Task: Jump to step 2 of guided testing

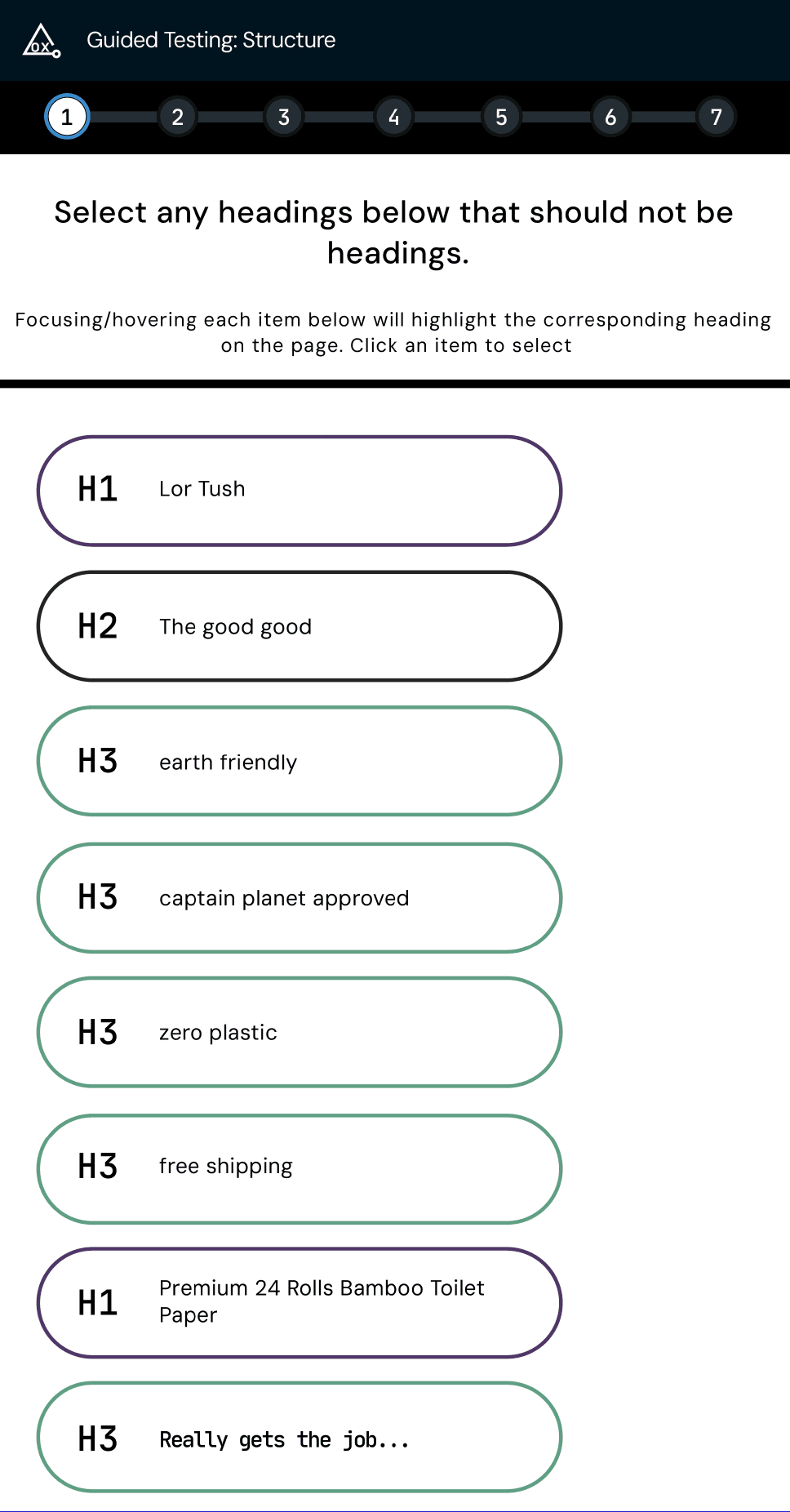Action: (x=176, y=117)
